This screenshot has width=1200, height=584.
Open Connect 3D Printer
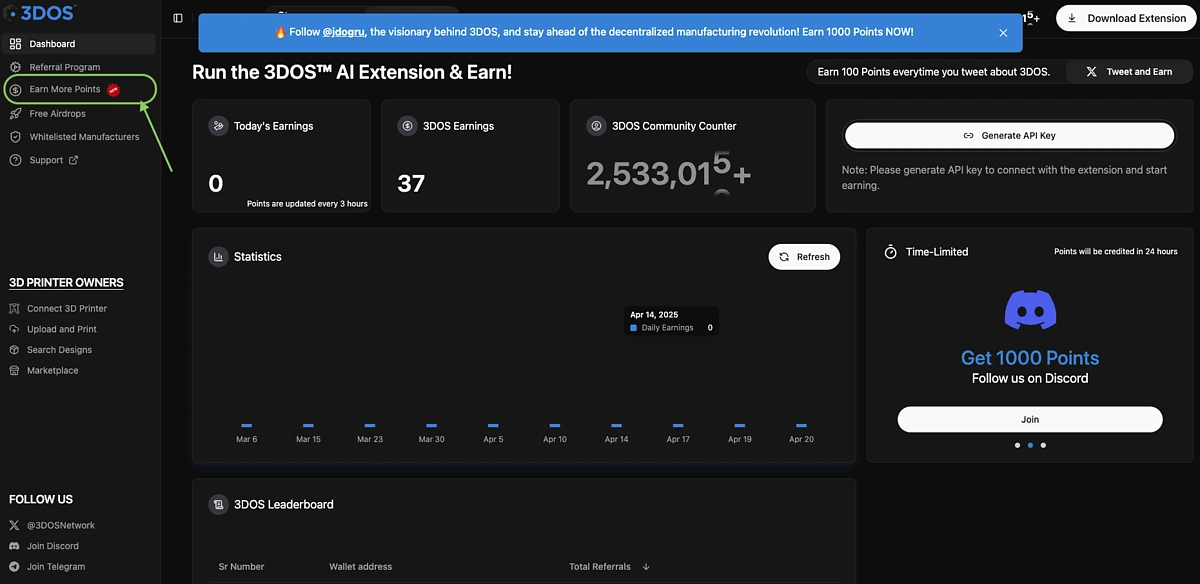[67, 309]
